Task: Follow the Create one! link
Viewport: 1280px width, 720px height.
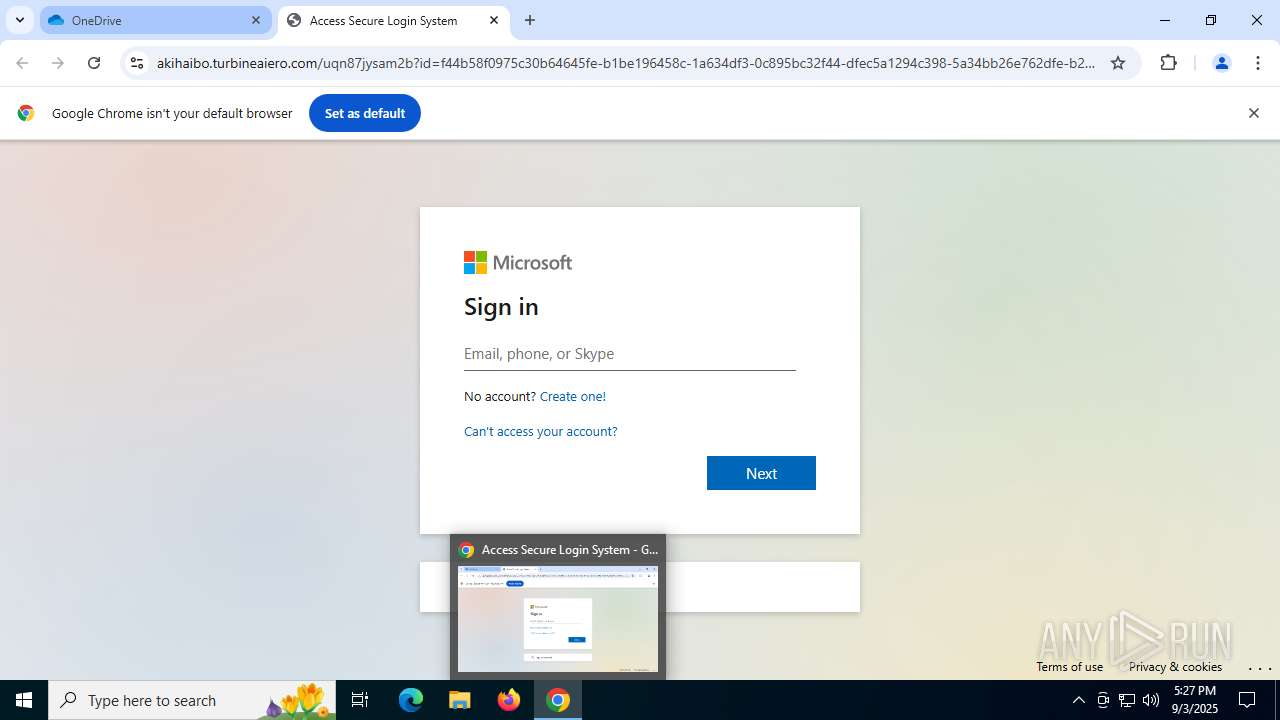Action: click(573, 396)
